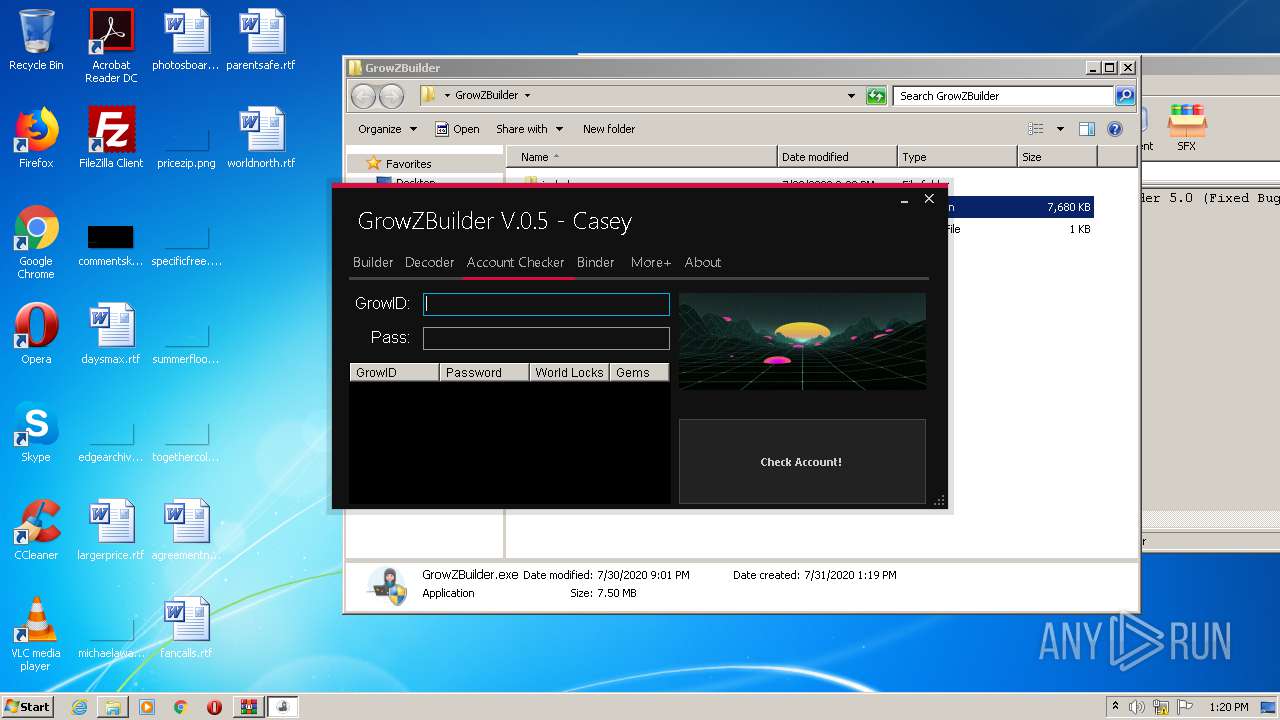Refresh the GrowZBuilder folder view
1280x720 pixels.
pyautogui.click(x=876, y=96)
